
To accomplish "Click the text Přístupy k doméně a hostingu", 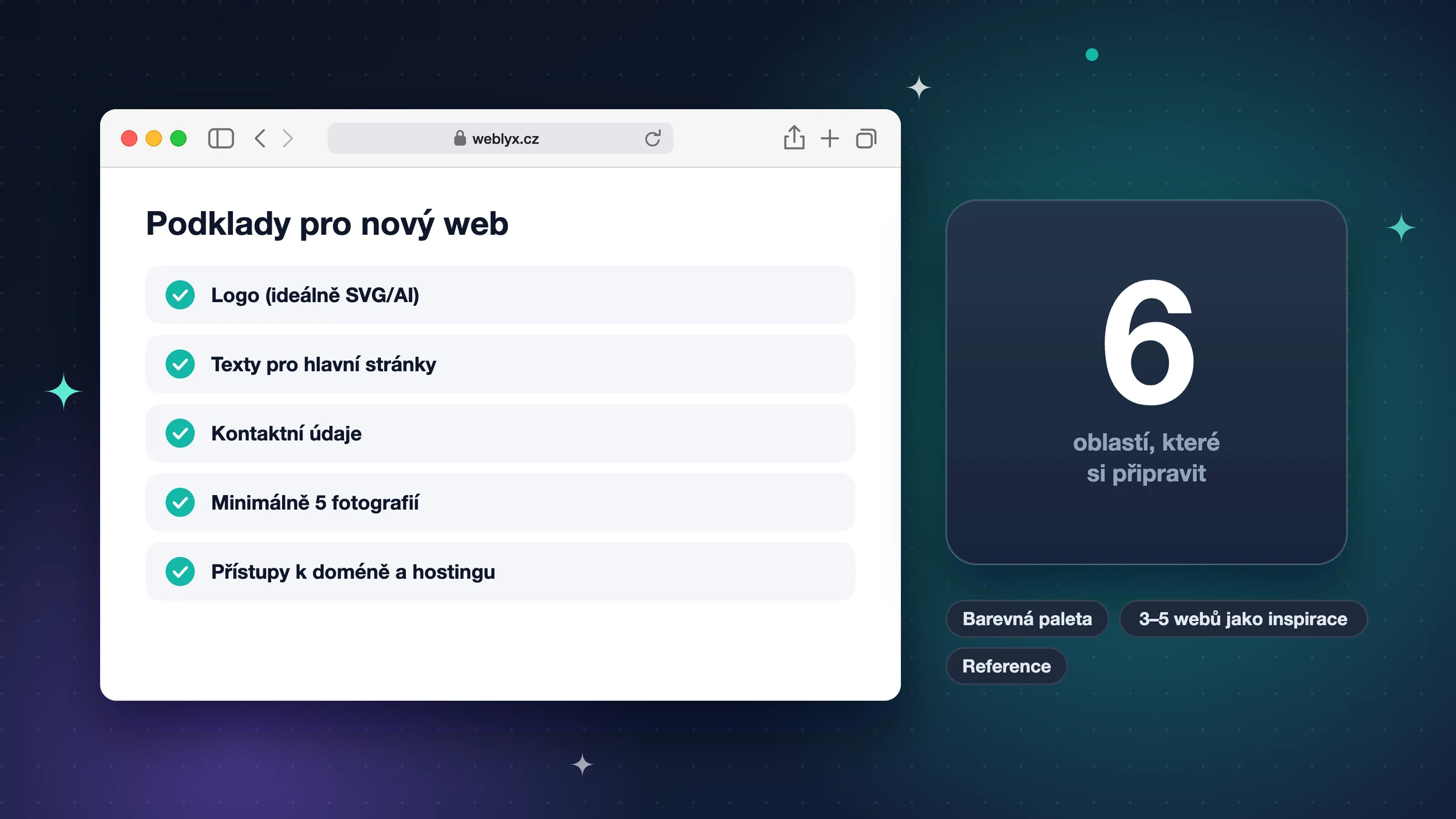I will [353, 572].
